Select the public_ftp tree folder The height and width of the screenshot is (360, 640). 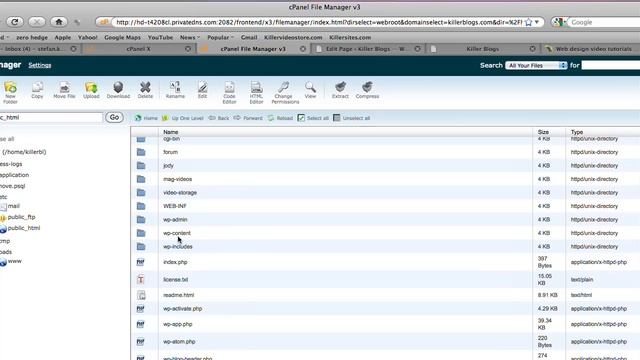[x=21, y=217]
